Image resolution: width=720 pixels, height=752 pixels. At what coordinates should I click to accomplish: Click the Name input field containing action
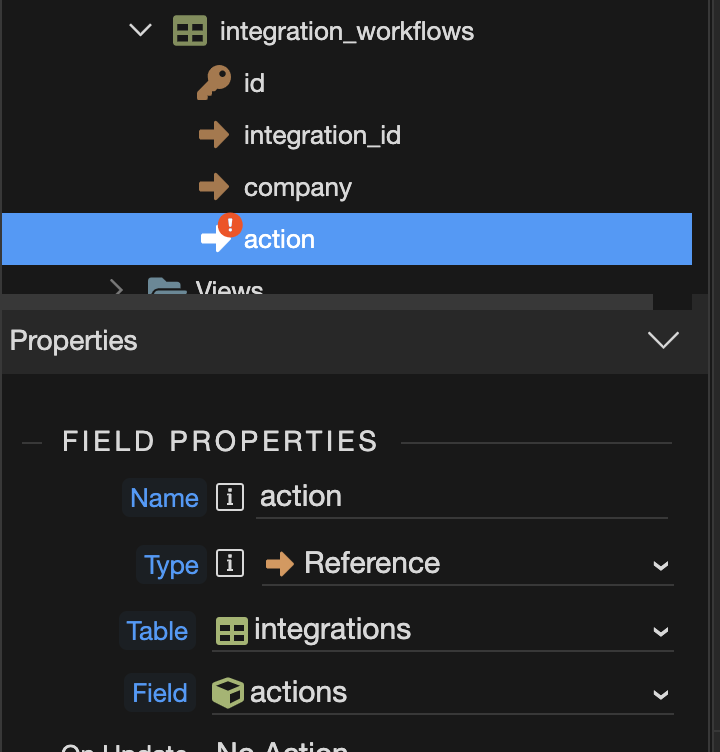(x=462, y=497)
